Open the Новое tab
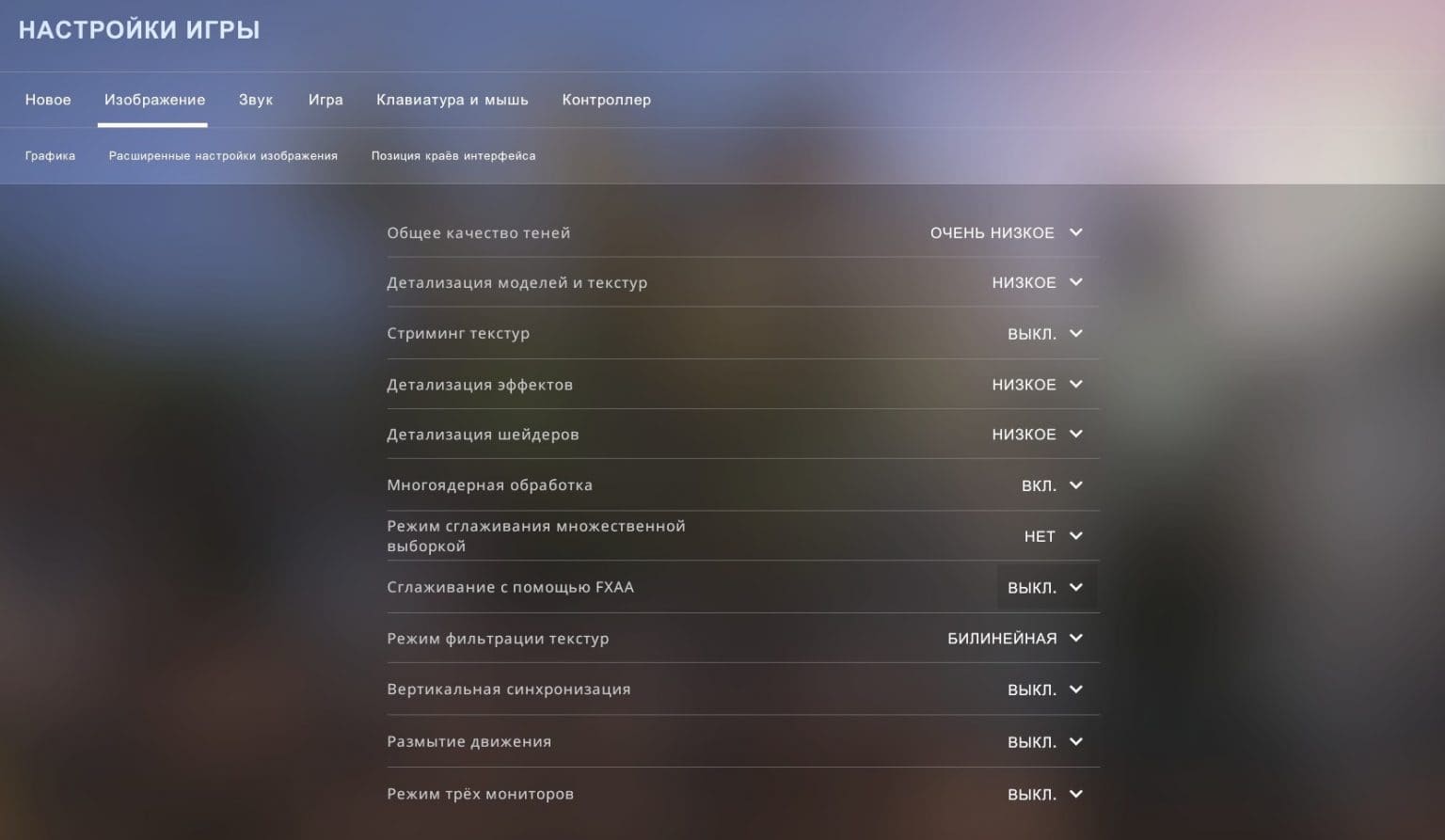 (48, 100)
